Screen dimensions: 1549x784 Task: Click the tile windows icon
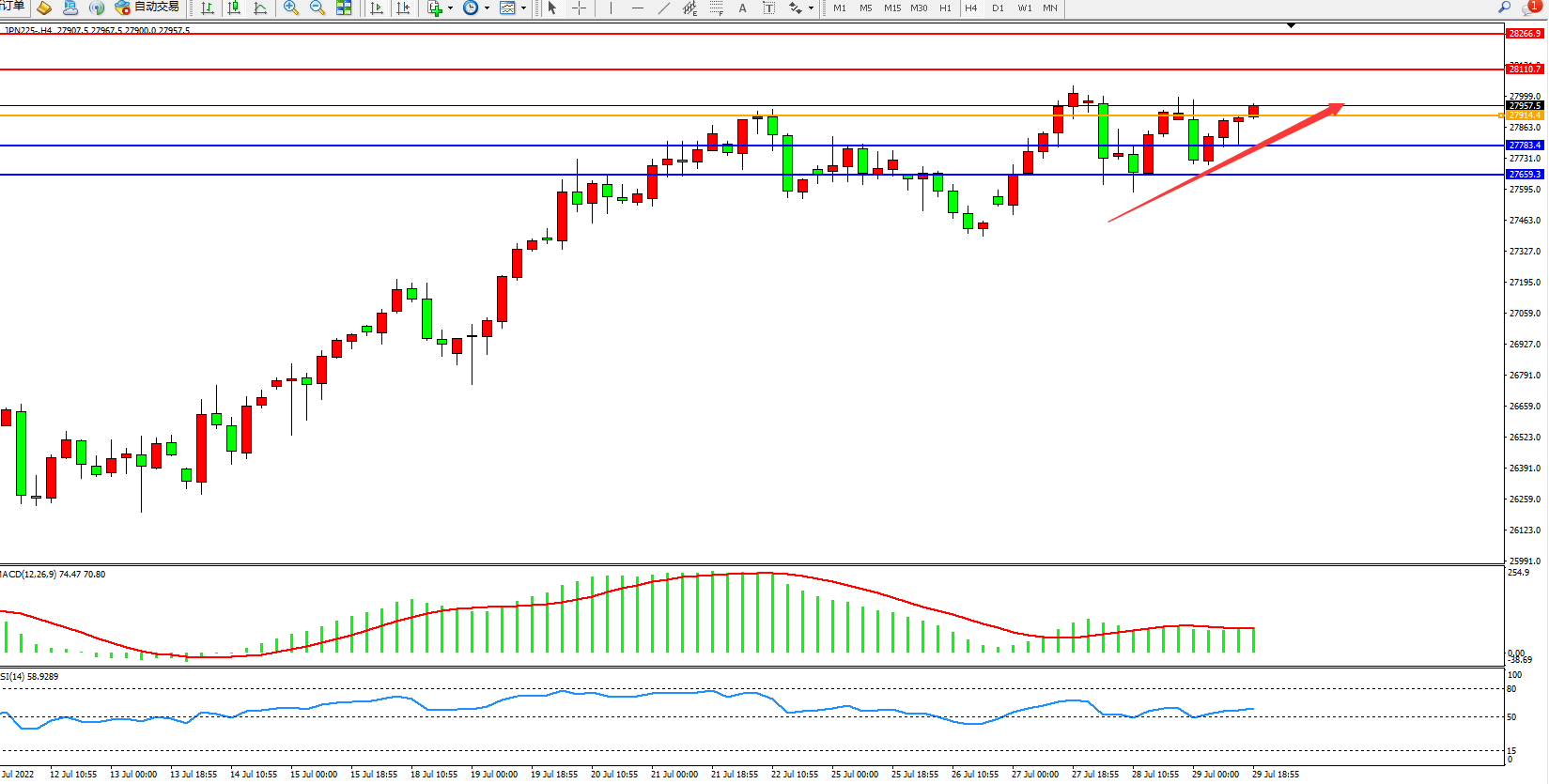(344, 8)
